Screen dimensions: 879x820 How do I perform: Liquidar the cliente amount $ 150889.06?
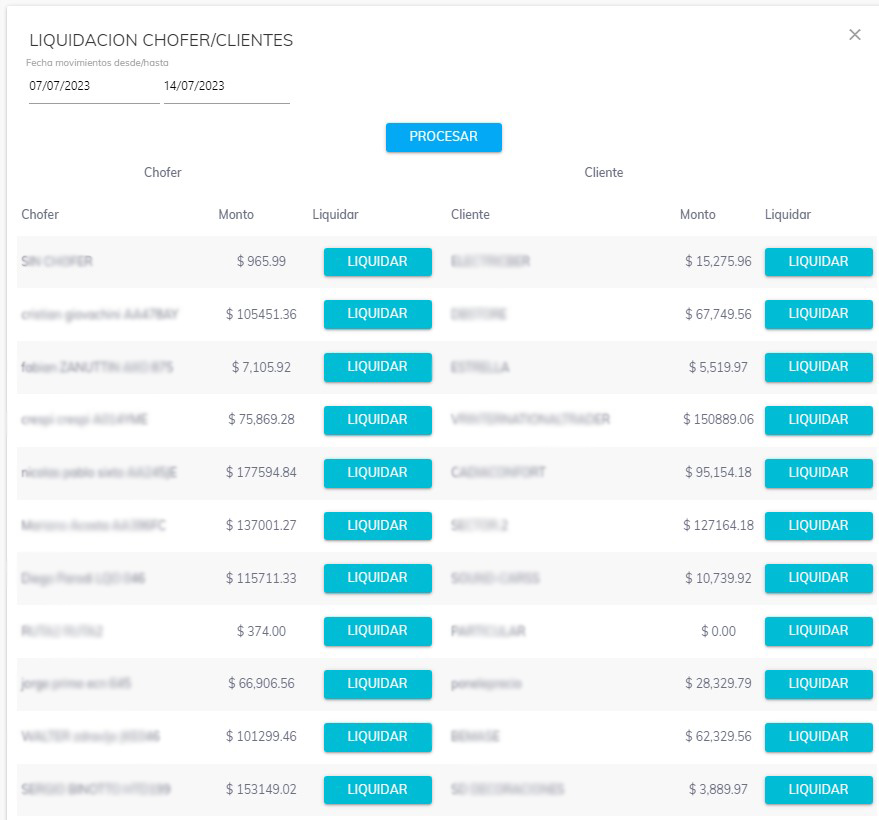coord(818,420)
